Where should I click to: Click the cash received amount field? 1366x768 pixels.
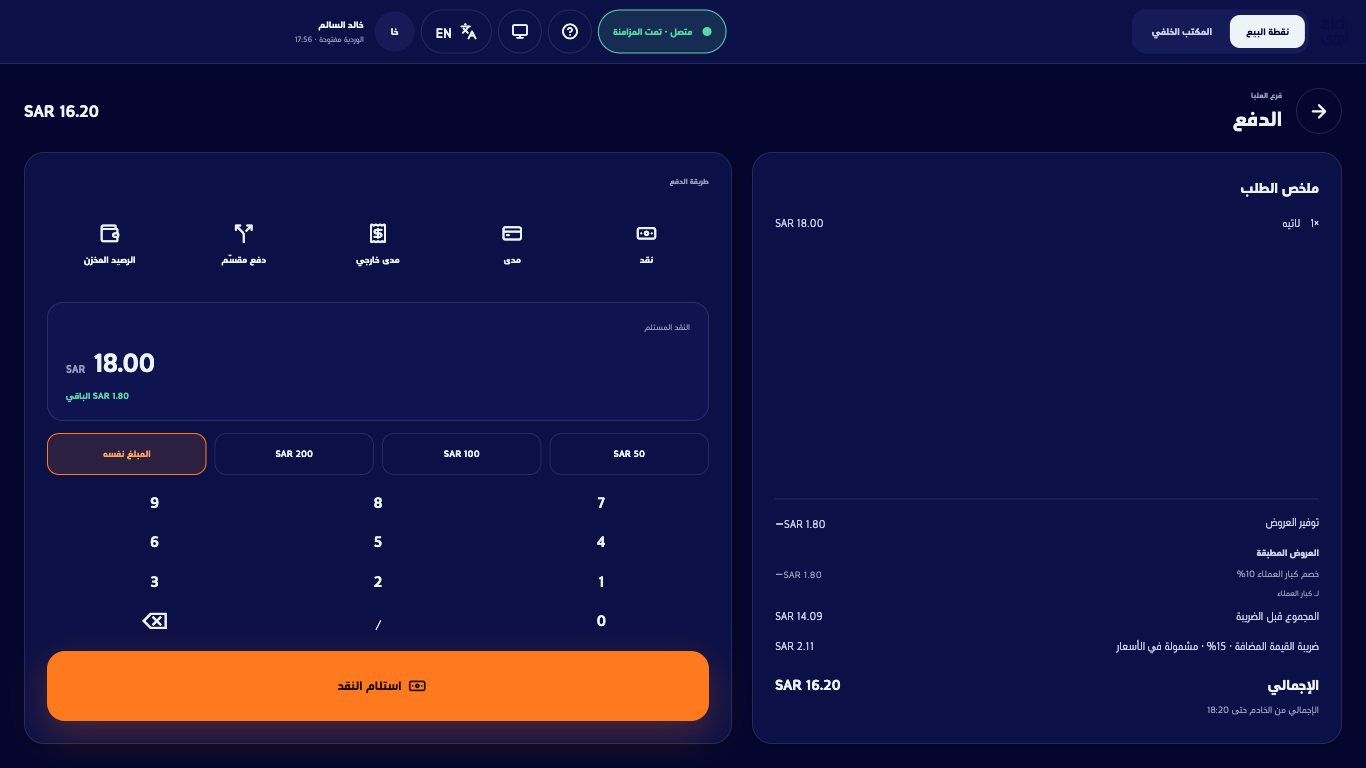[x=378, y=361]
